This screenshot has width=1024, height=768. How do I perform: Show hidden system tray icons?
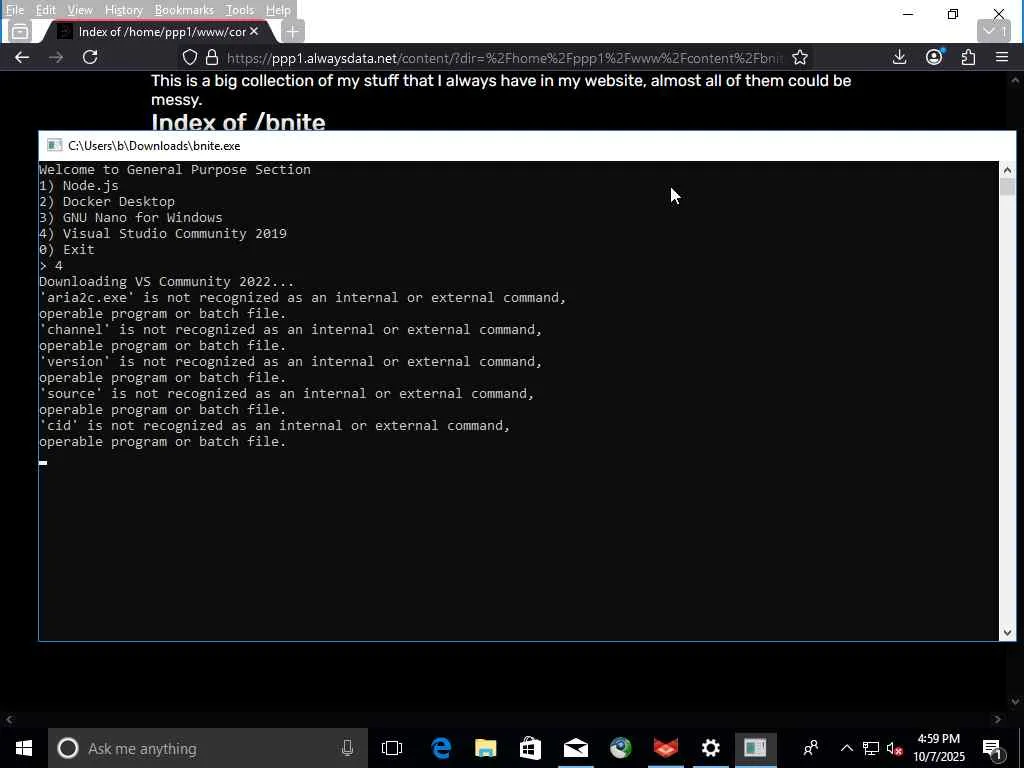(846, 748)
